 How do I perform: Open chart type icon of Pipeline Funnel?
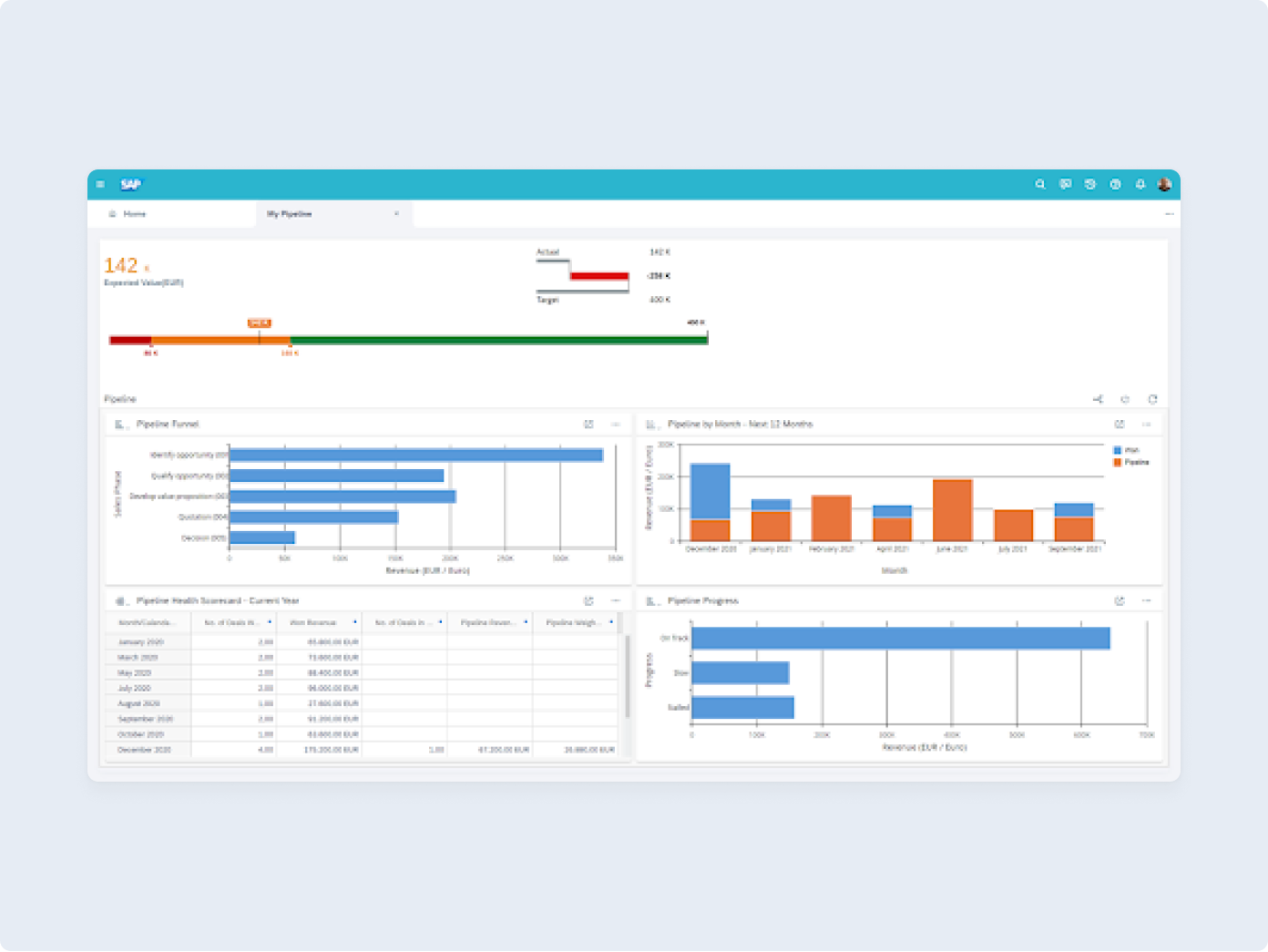click(x=120, y=425)
